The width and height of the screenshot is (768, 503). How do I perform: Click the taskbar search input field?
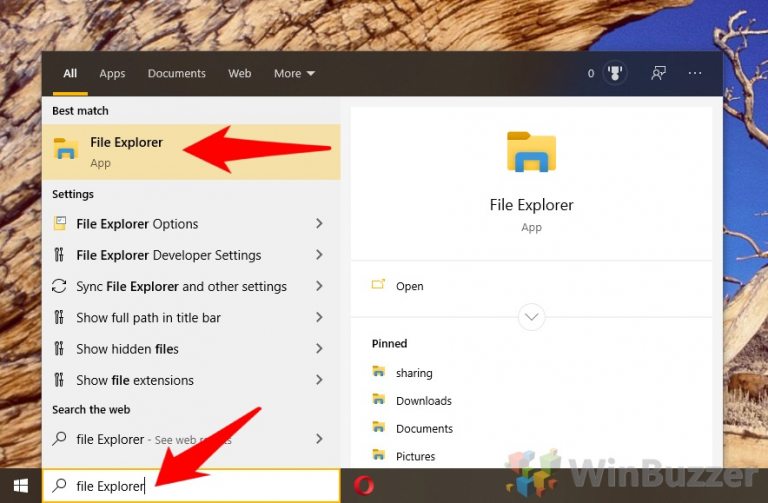click(x=191, y=485)
